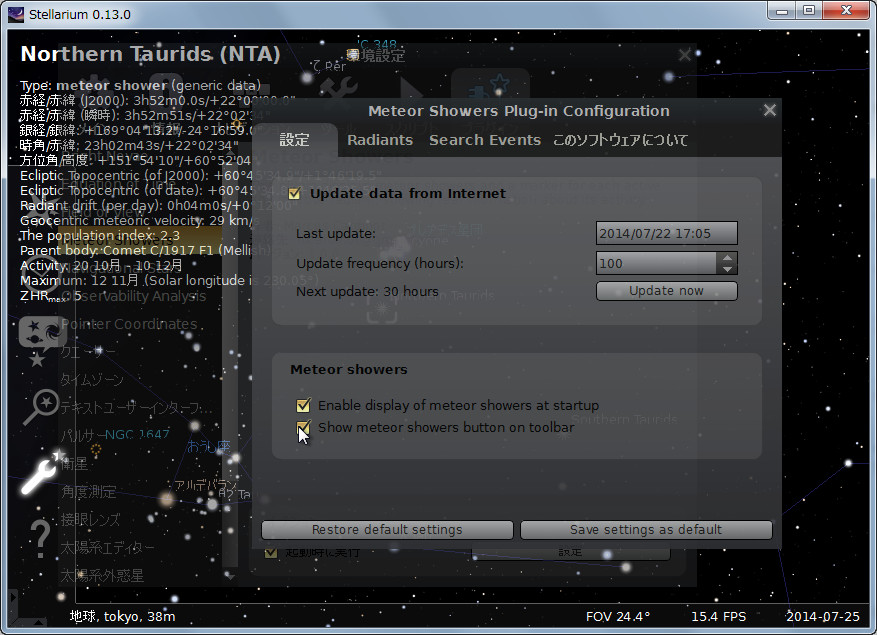The height and width of the screenshot is (635, 877).
Task: Increase update frequency with up arrow
Action: pos(727,257)
